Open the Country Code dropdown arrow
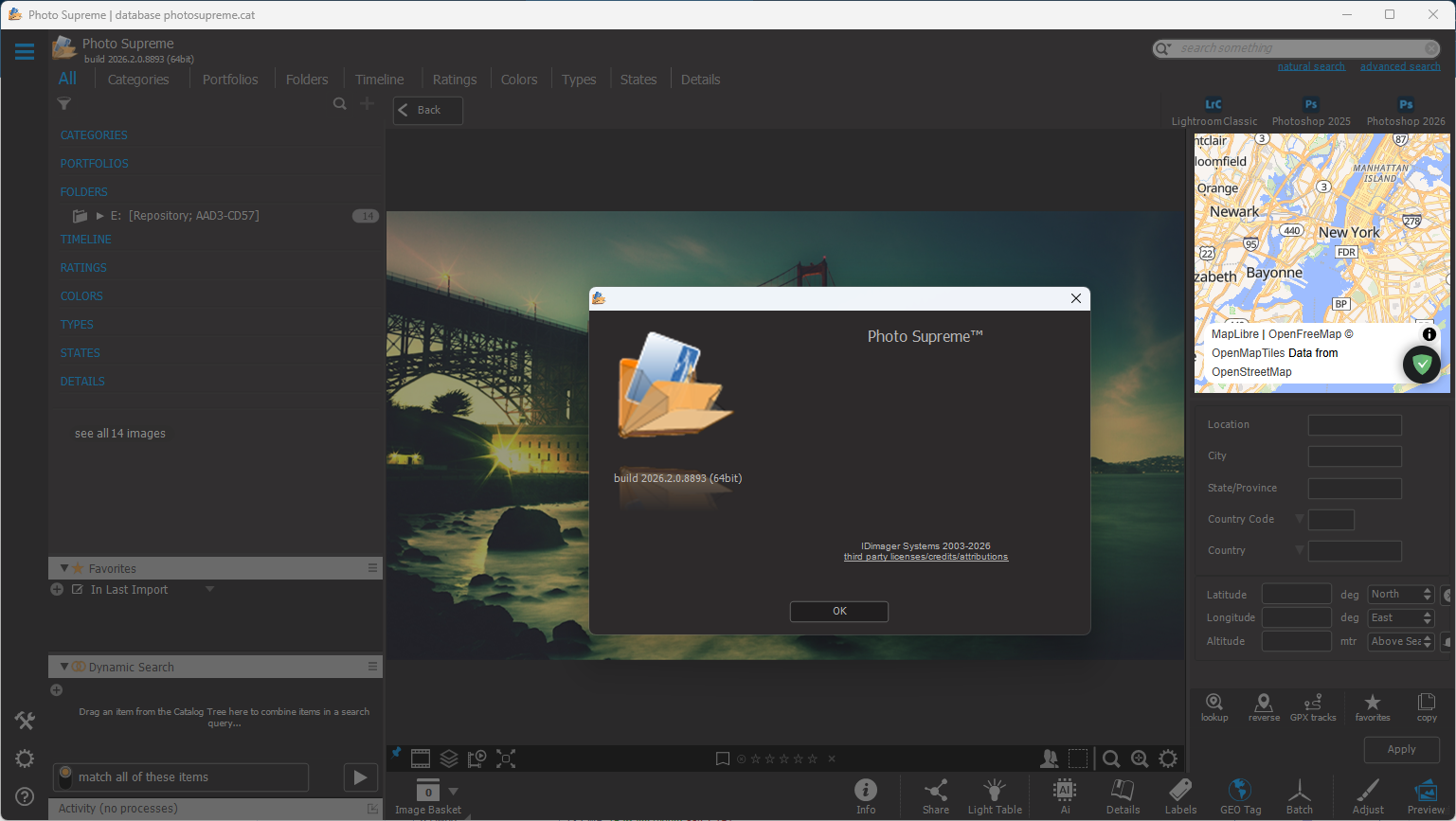Image resolution: width=1456 pixels, height=821 pixels. tap(1300, 519)
